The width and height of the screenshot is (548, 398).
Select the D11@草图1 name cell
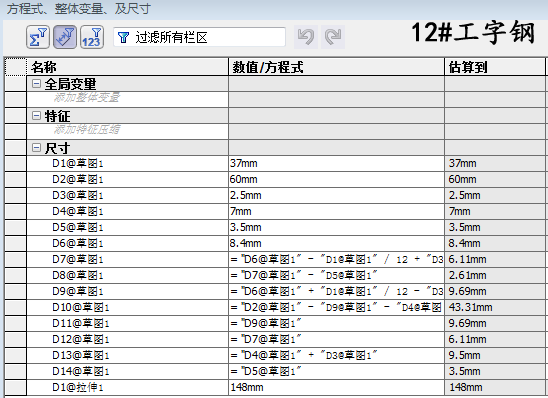point(128,324)
